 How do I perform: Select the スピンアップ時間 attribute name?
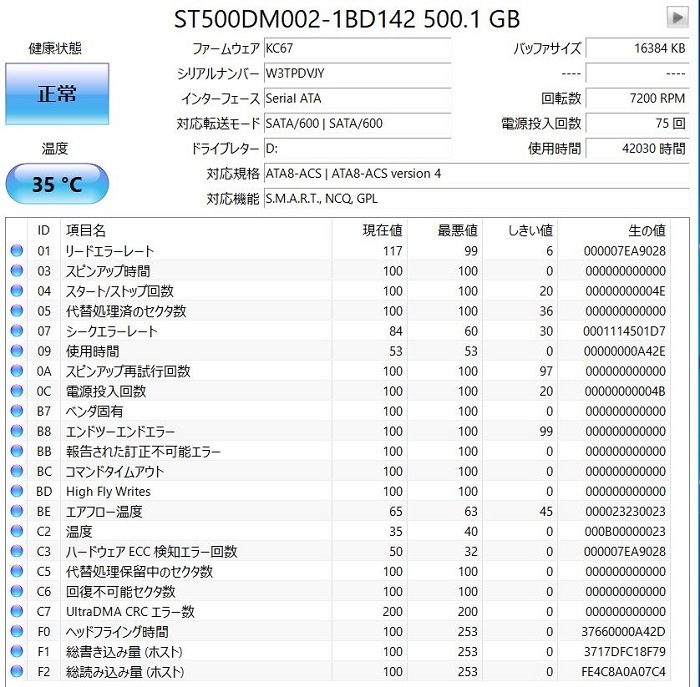108,271
